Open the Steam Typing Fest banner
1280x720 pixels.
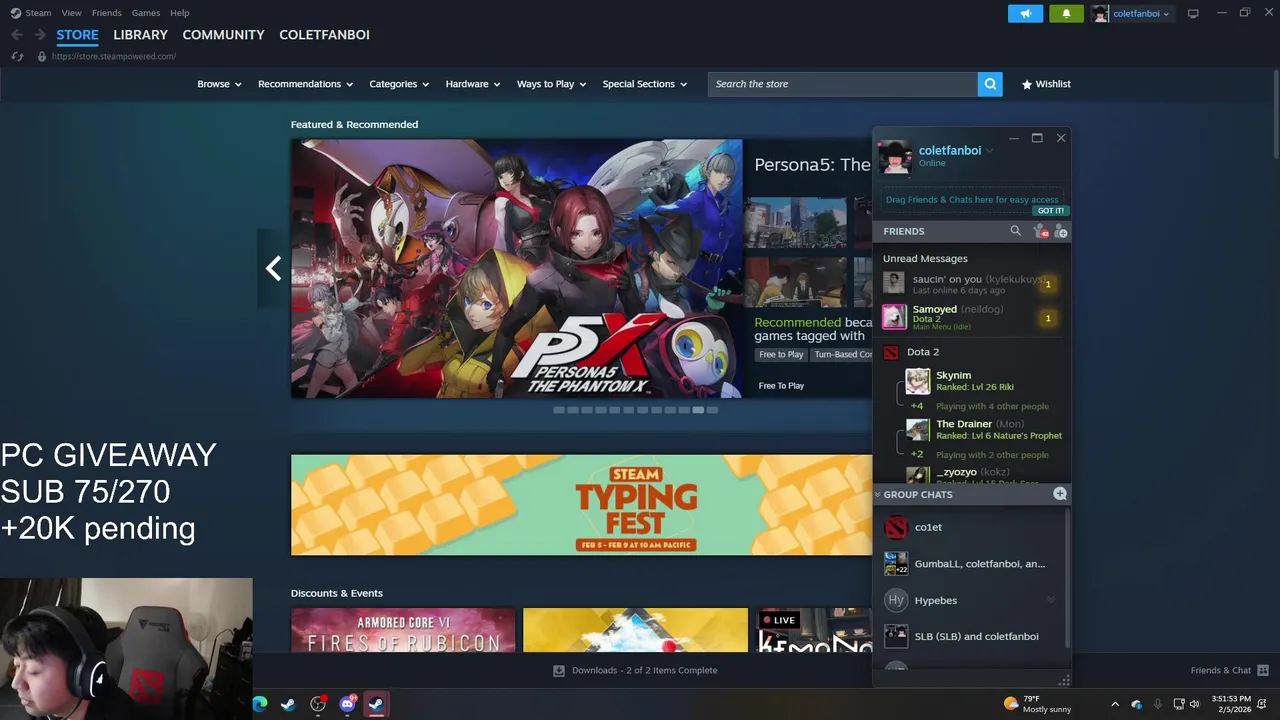(x=581, y=505)
